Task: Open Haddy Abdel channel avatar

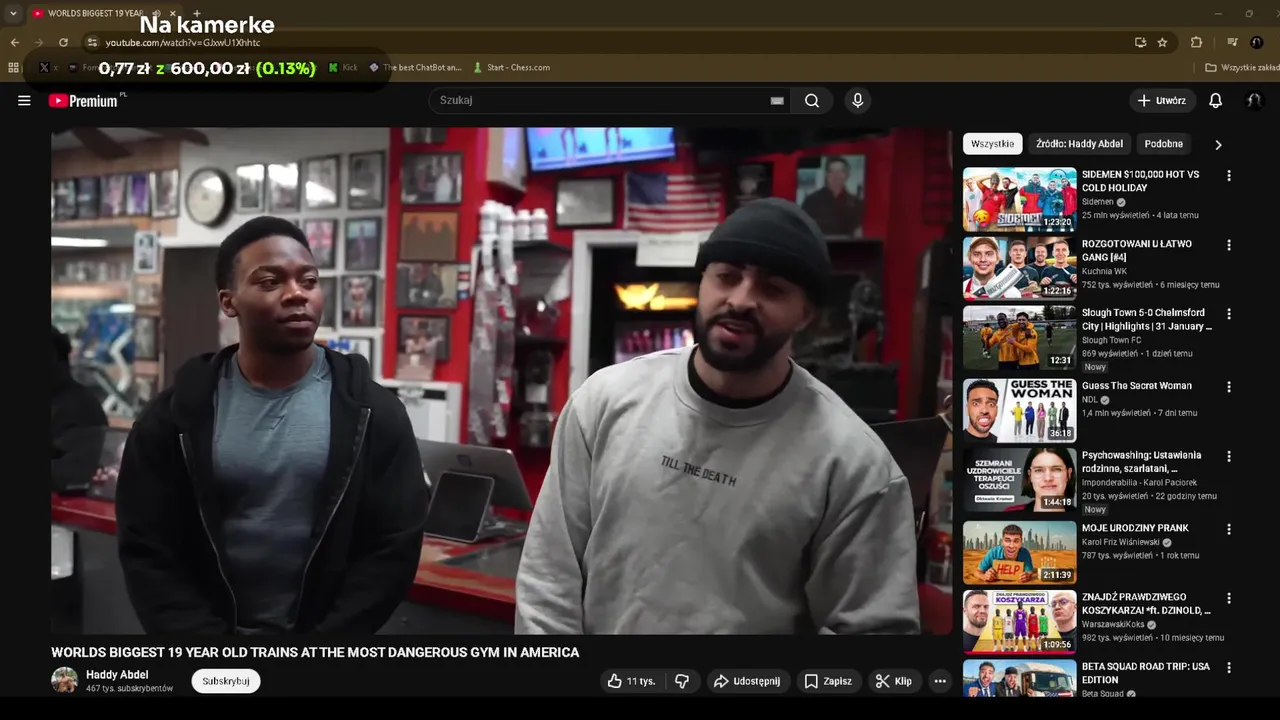Action: point(64,680)
